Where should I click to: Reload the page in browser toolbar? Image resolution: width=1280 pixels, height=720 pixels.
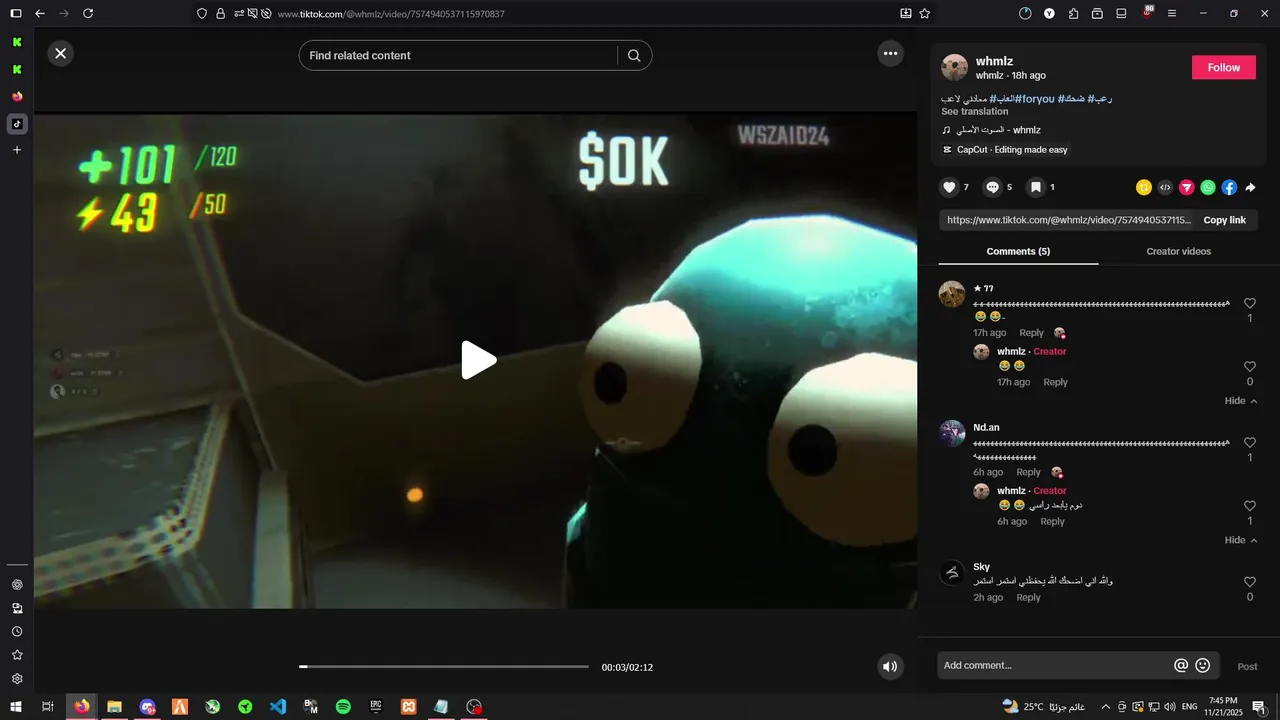point(88,13)
